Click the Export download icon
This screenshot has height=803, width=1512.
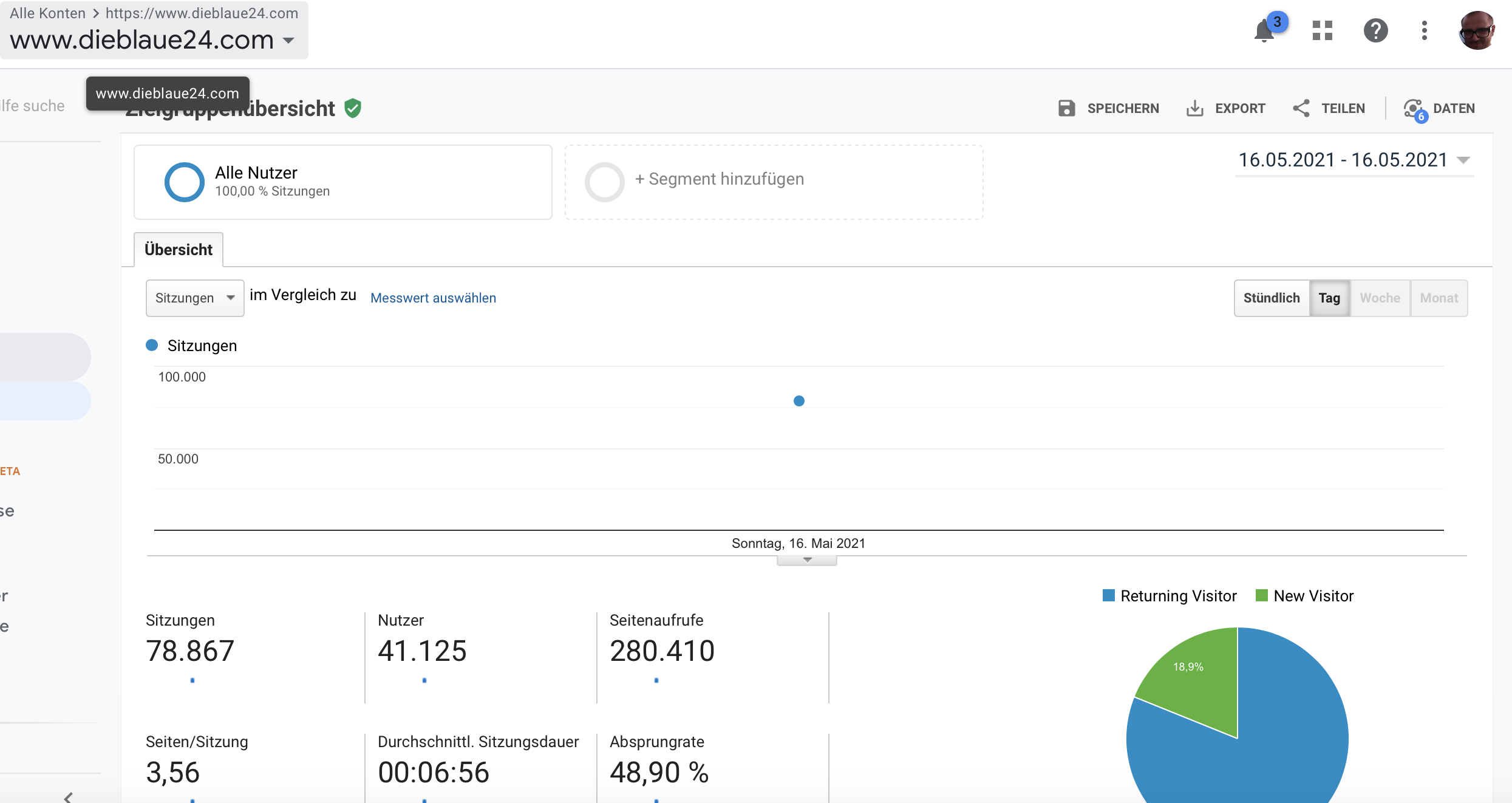point(1194,108)
